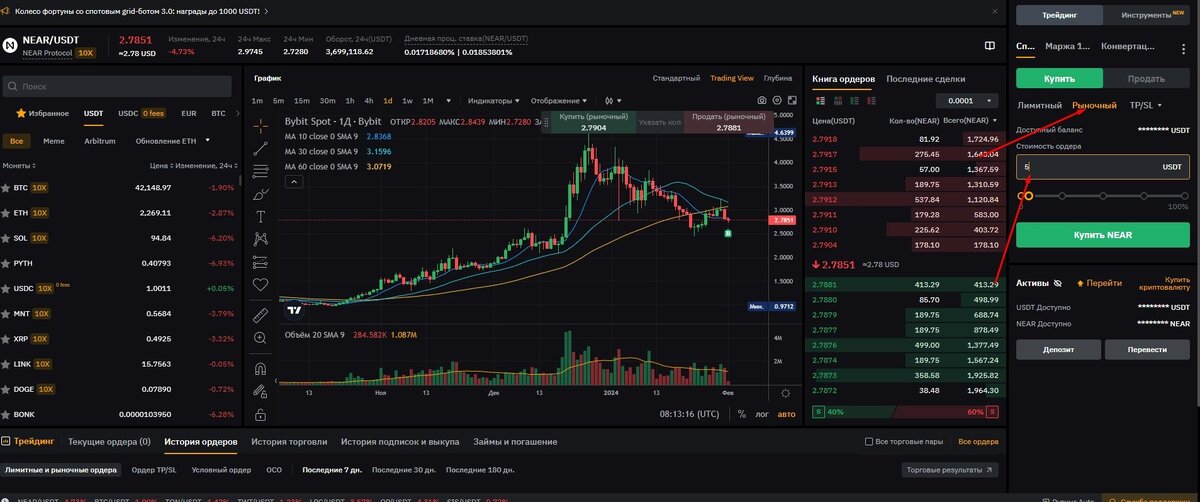Open the 'Всего(NEAR)' column dropdown

tap(969, 121)
